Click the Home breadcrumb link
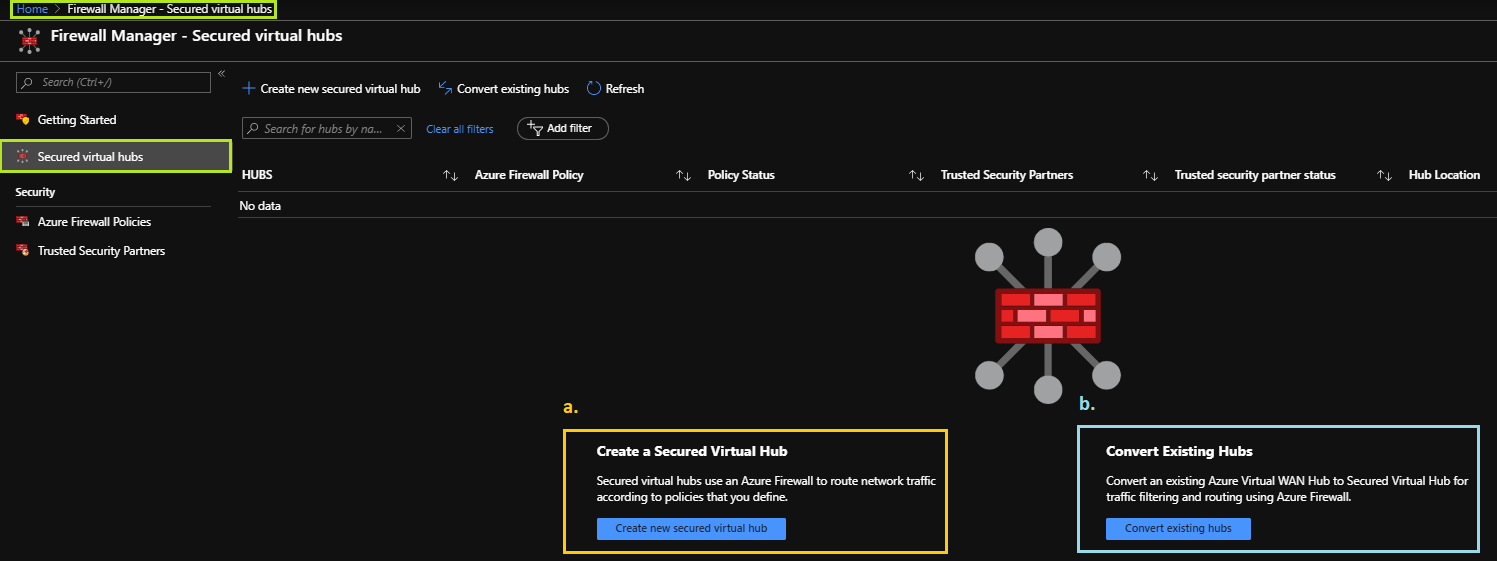 coord(32,9)
